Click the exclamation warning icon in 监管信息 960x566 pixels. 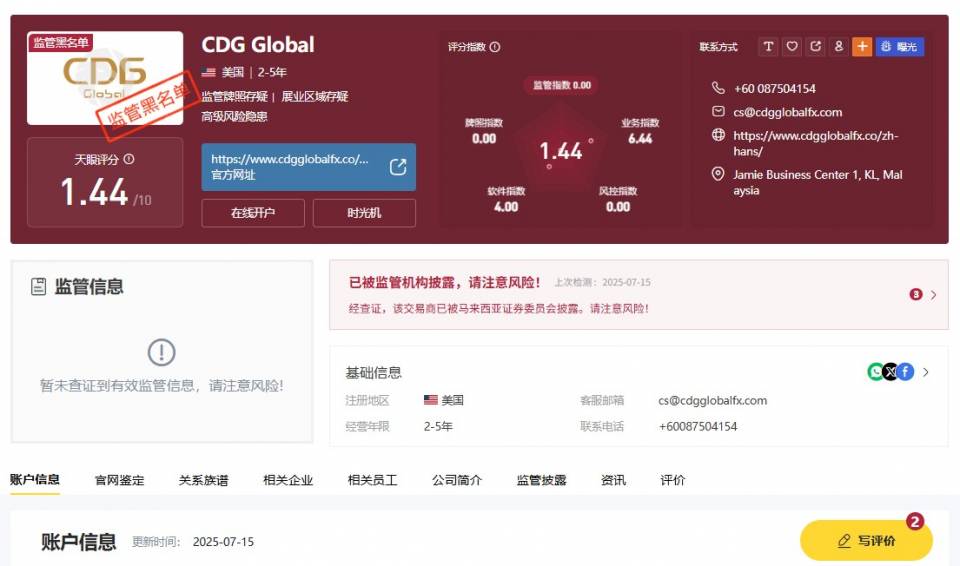tap(162, 352)
